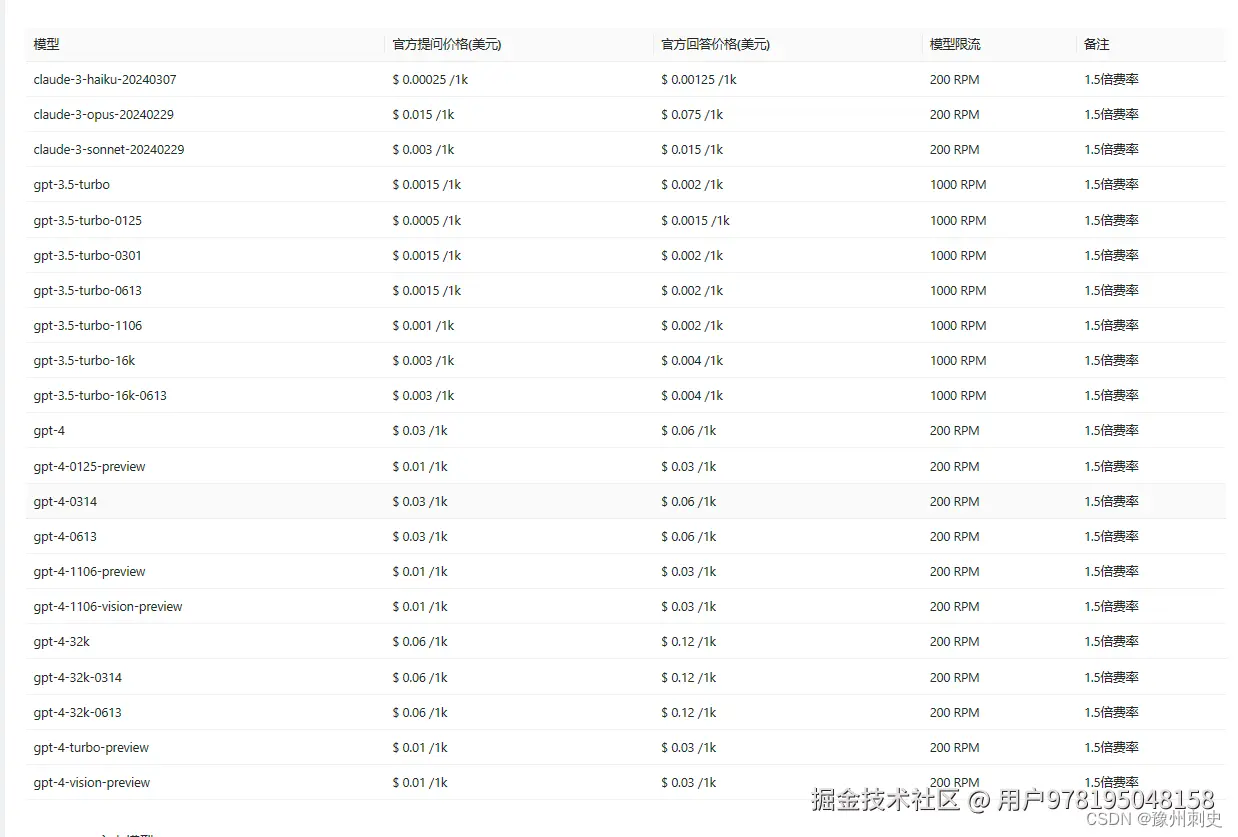
Task: Click the gpt-4-0125-preview model name
Action: (89, 466)
